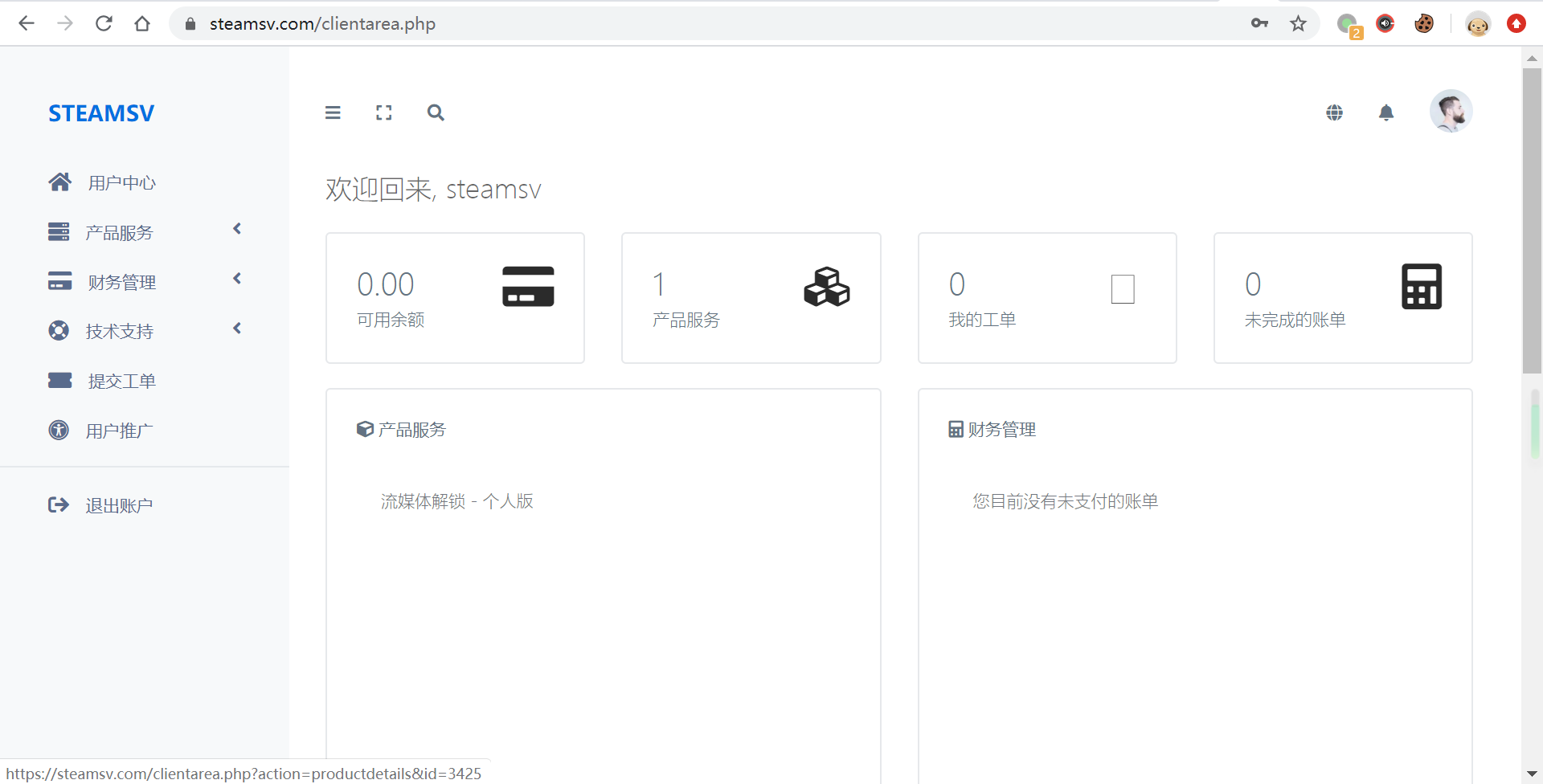Open 财务管理 sidebar menu label

(122, 283)
